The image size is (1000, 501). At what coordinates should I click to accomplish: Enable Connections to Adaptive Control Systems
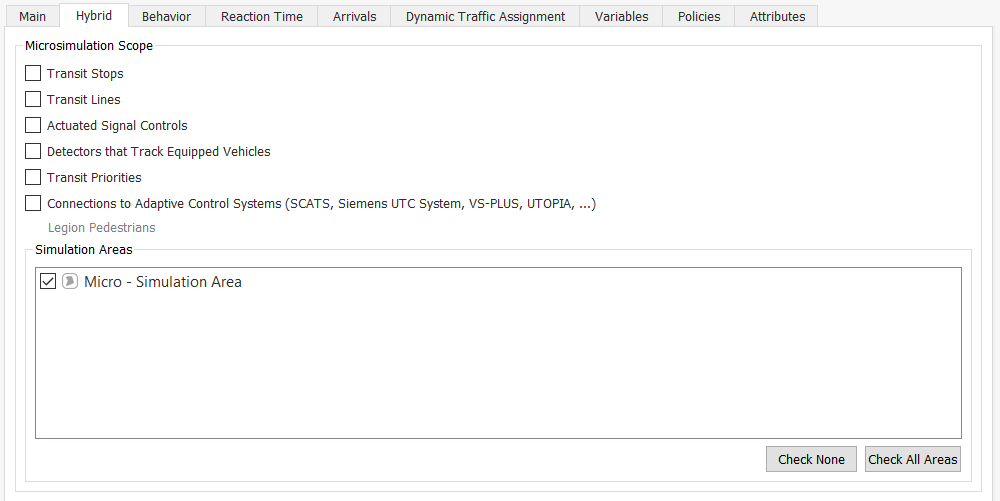[33, 204]
